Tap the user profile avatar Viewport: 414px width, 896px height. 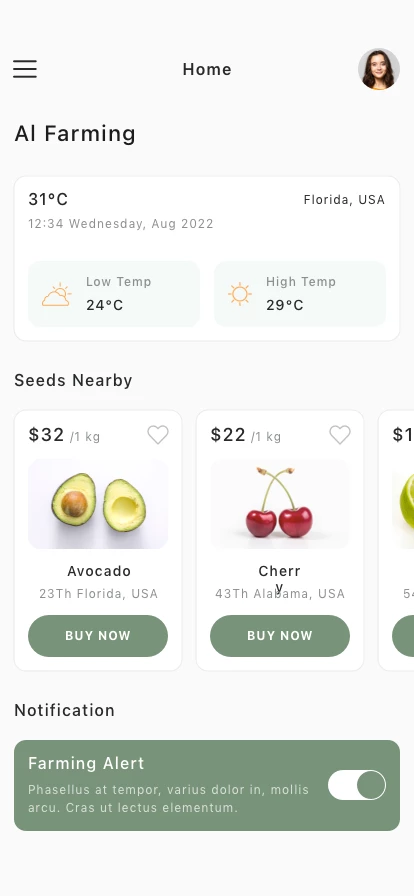tap(379, 69)
